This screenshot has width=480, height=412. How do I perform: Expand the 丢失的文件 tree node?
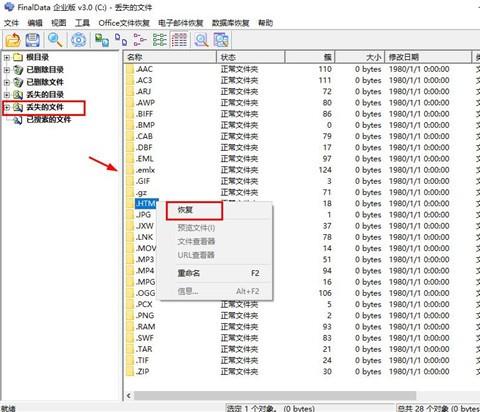coord(6,107)
